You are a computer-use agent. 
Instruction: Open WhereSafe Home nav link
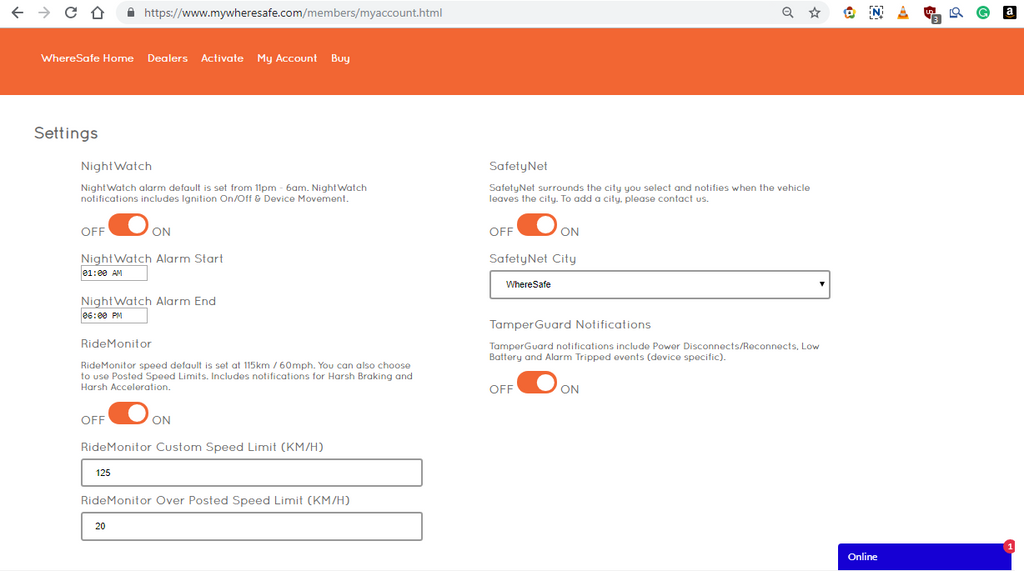click(x=87, y=58)
